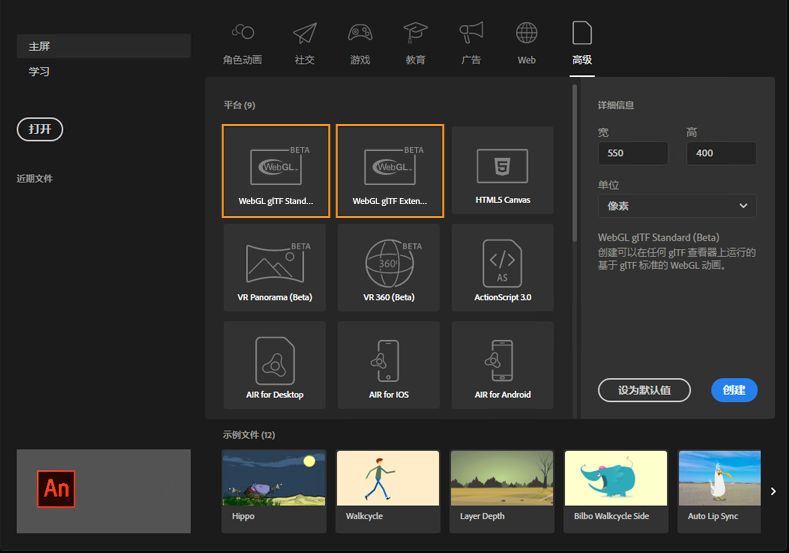This screenshot has width=789, height=553.
Task: Click the 近期文件 recent files label
Action: coord(35,178)
